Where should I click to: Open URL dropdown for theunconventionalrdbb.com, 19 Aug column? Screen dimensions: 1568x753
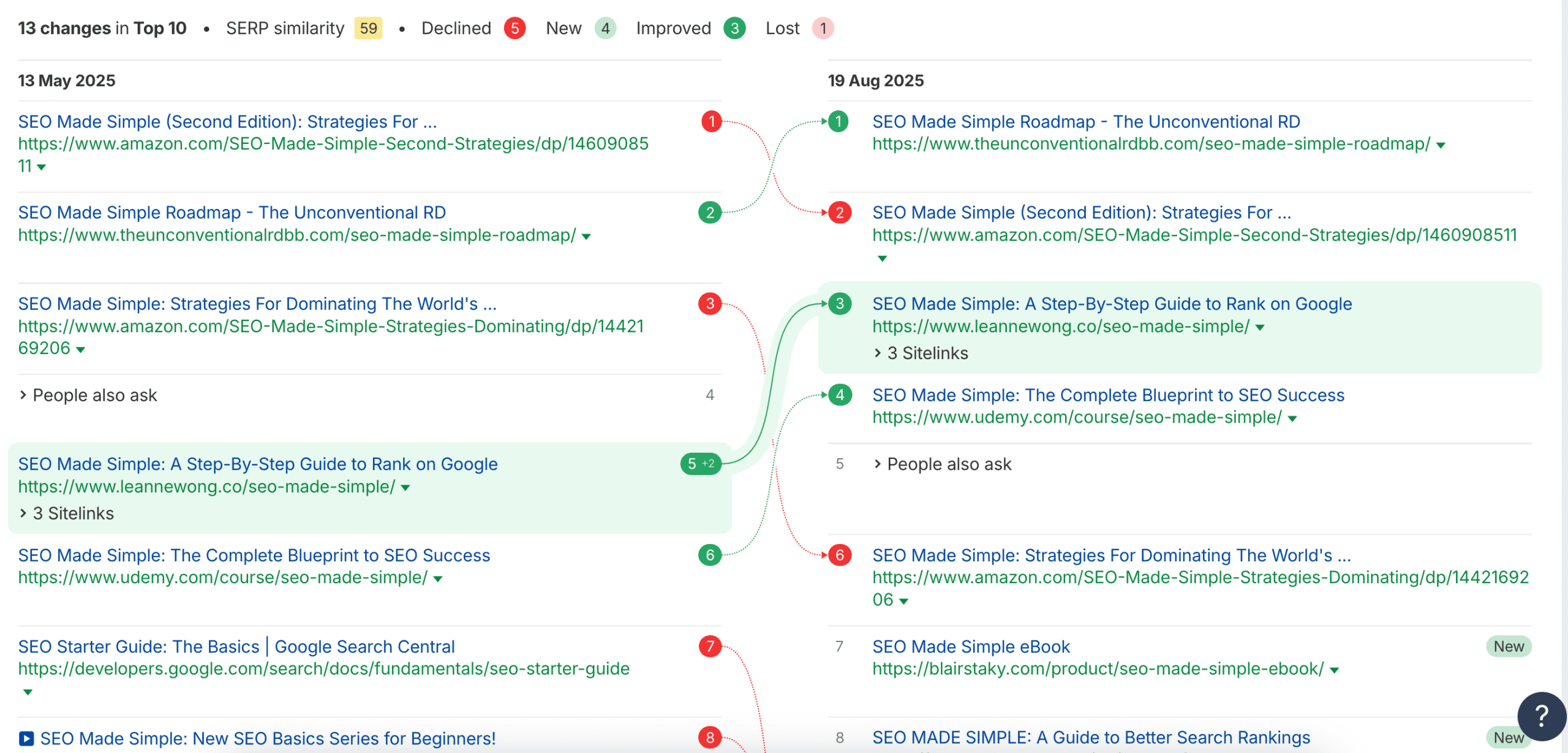1441,145
